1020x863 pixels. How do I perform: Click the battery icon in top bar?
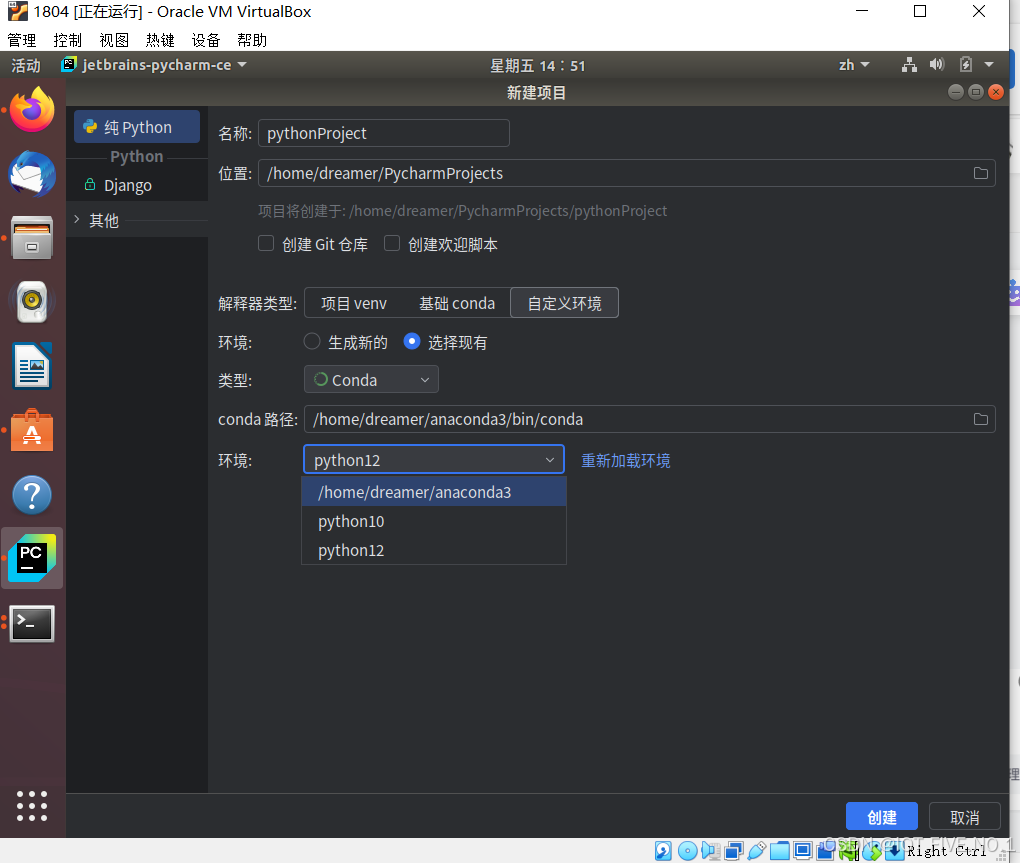pyautogui.click(x=965, y=64)
